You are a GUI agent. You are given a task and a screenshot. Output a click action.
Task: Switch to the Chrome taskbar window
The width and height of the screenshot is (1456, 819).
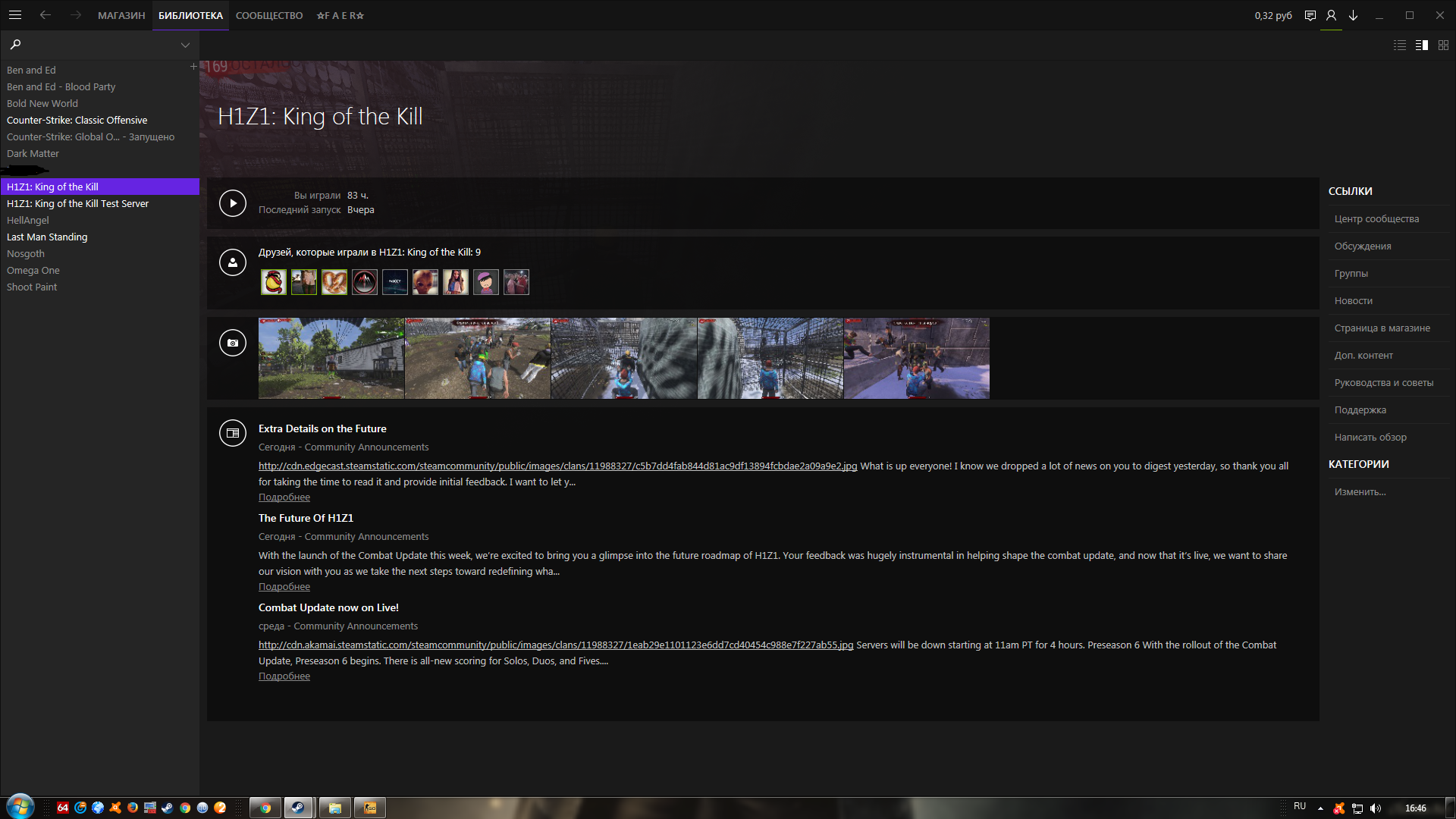(265, 808)
